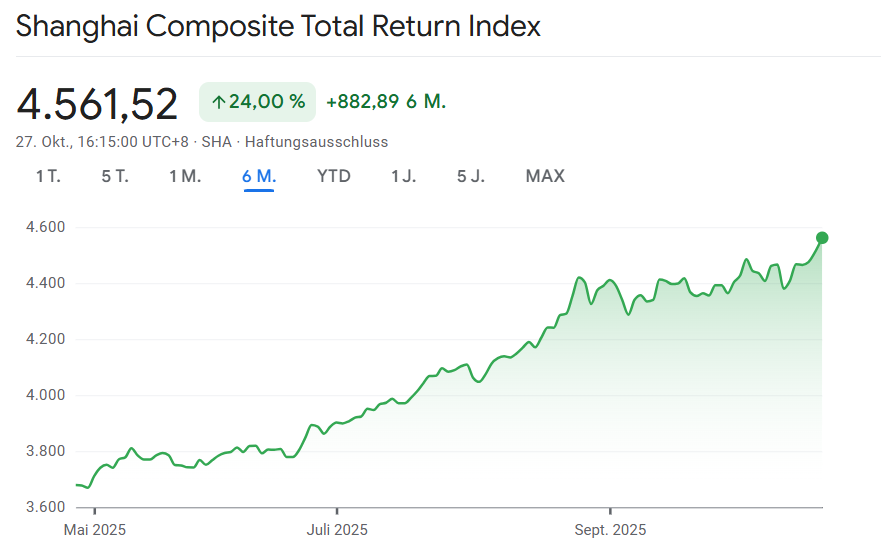Image resolution: width=881 pixels, height=544 pixels.
Task: Click the index value 4.561,52
Action: coord(97,103)
